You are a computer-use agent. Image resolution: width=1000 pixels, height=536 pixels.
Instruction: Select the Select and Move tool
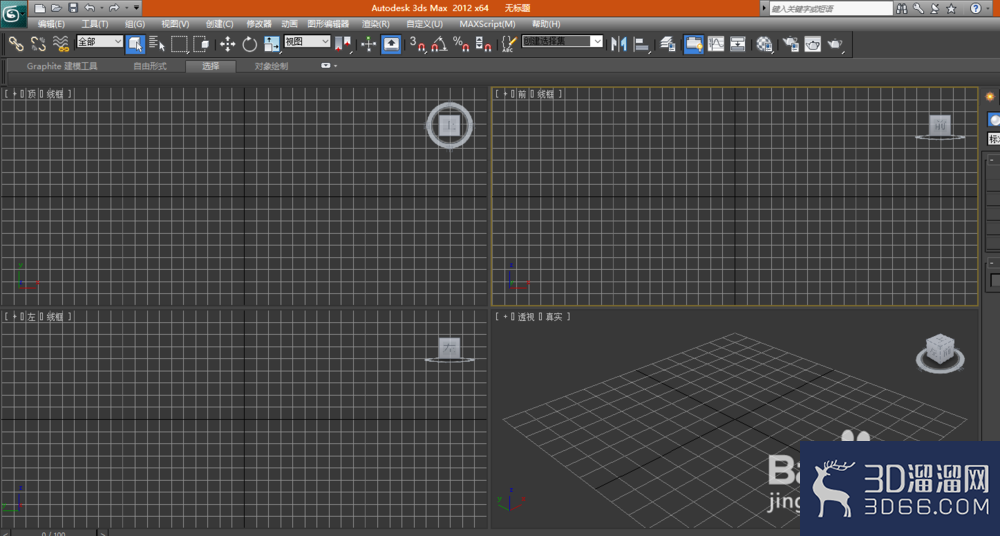tap(227, 43)
